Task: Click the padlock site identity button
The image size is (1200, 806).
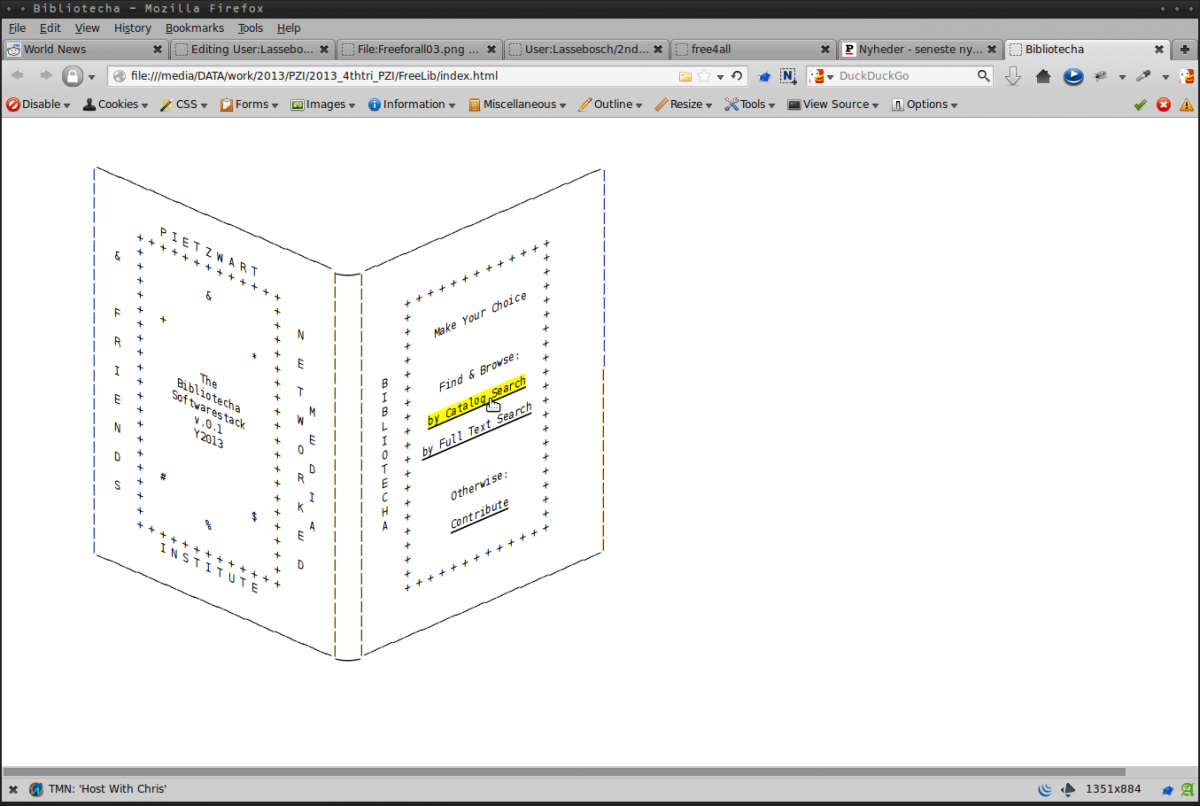Action: [73, 76]
